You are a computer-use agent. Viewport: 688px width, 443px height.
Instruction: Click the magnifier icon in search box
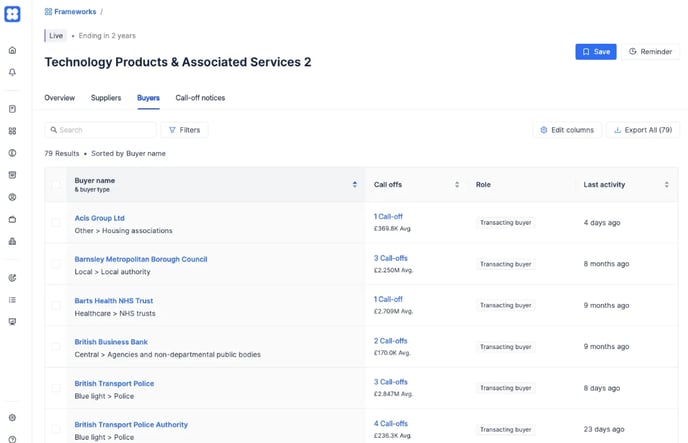click(x=54, y=130)
